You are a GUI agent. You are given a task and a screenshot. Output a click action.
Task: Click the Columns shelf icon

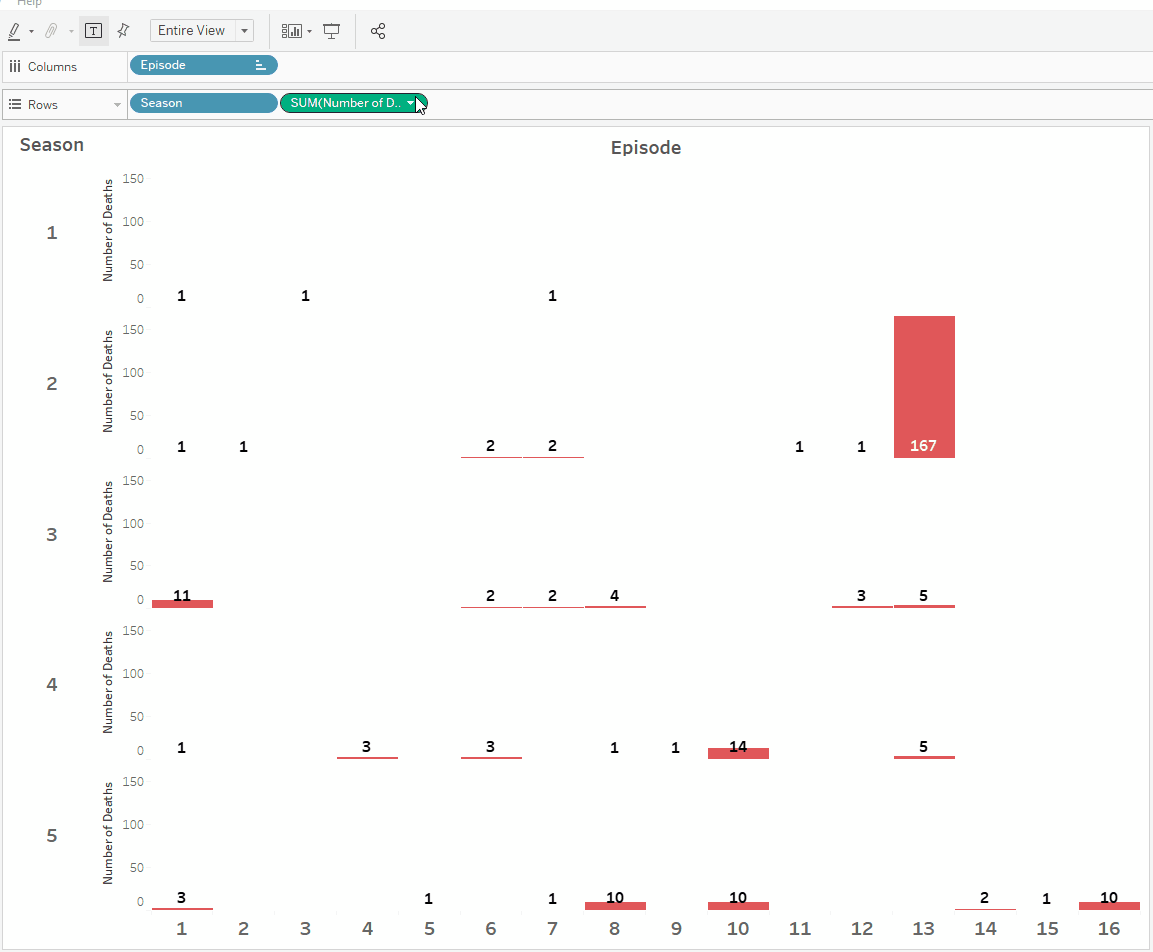pyautogui.click(x=15, y=66)
